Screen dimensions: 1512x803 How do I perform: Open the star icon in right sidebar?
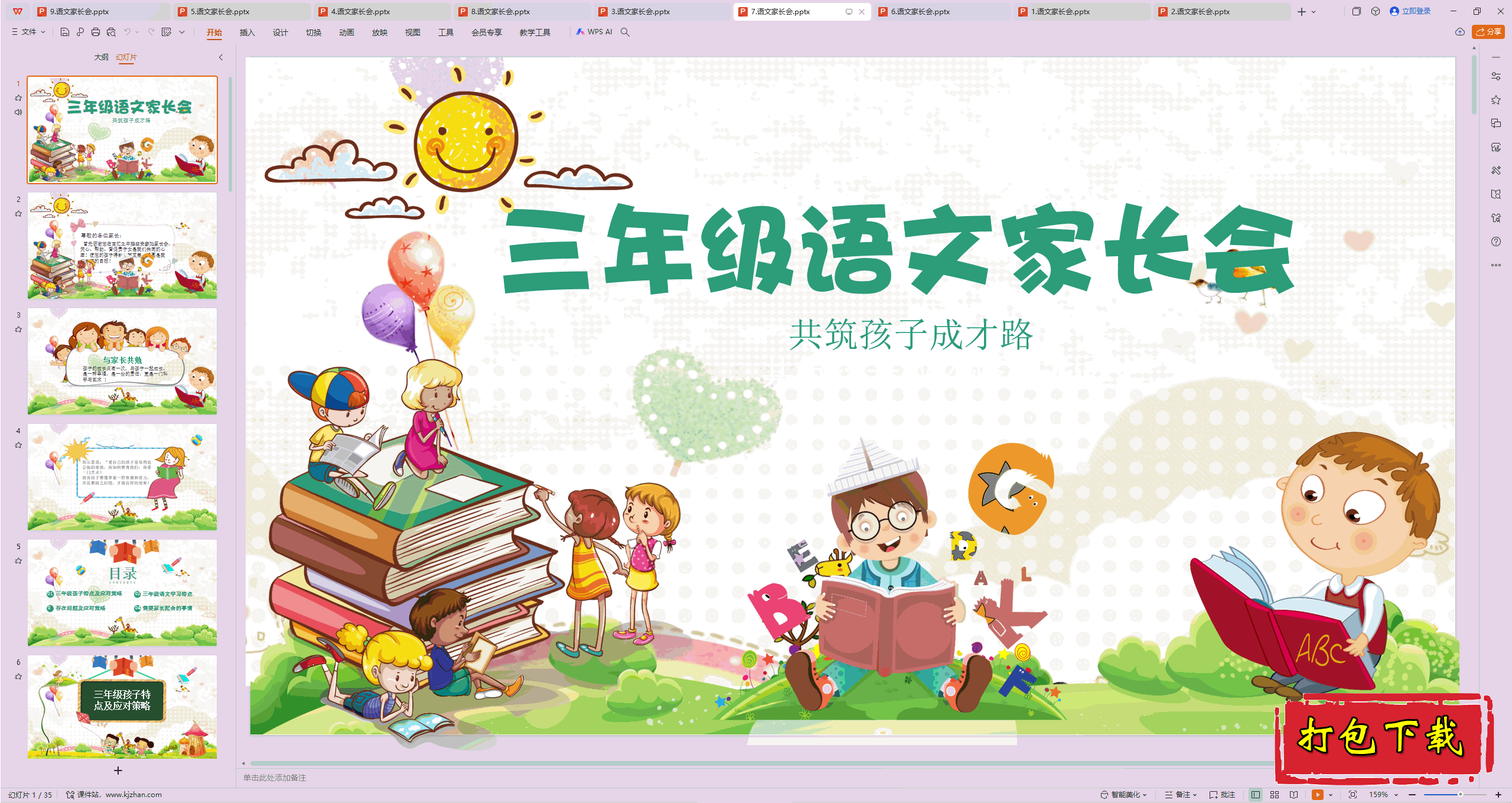[1496, 100]
